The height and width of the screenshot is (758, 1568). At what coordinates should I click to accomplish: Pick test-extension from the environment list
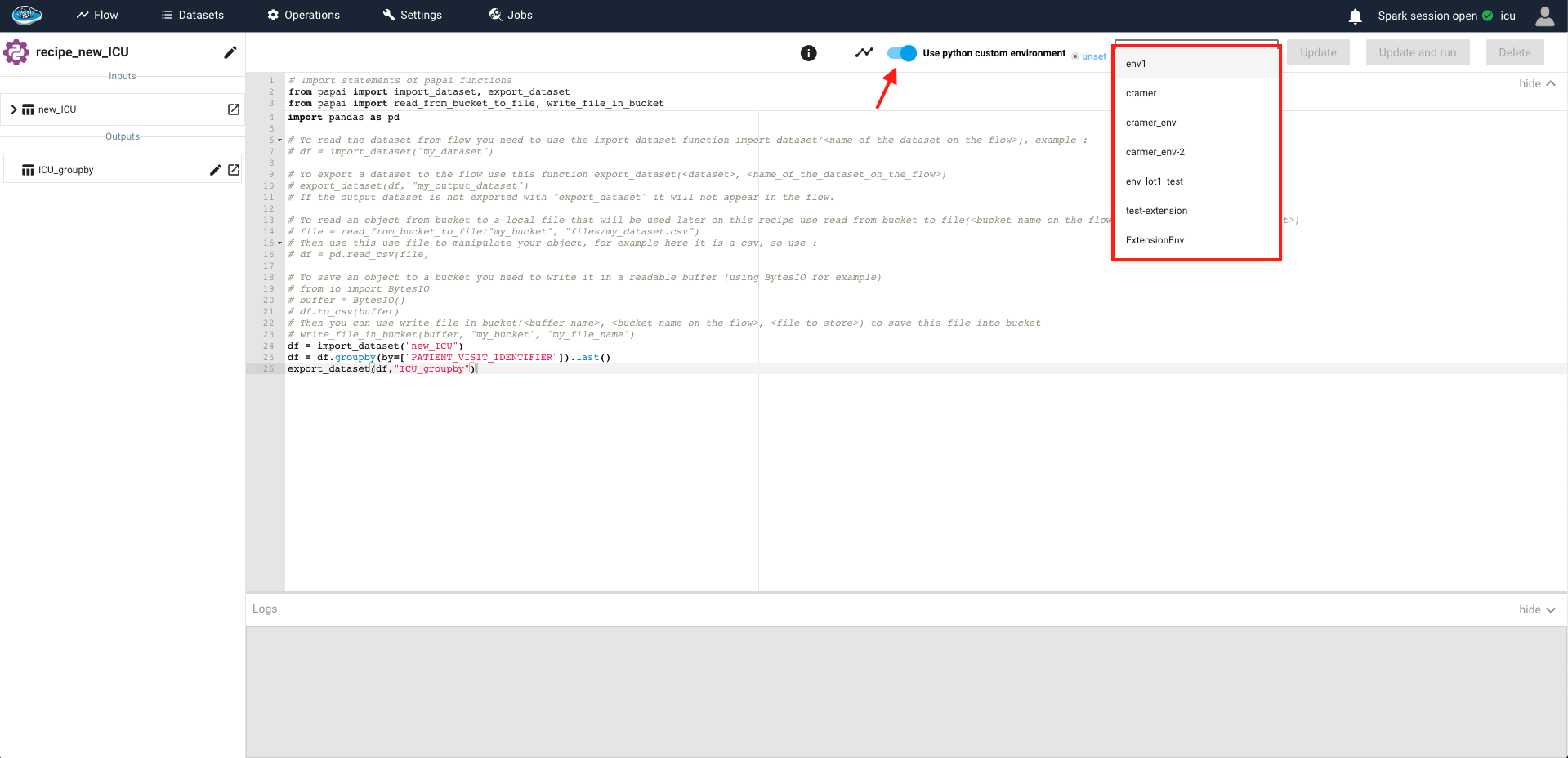pyautogui.click(x=1156, y=211)
